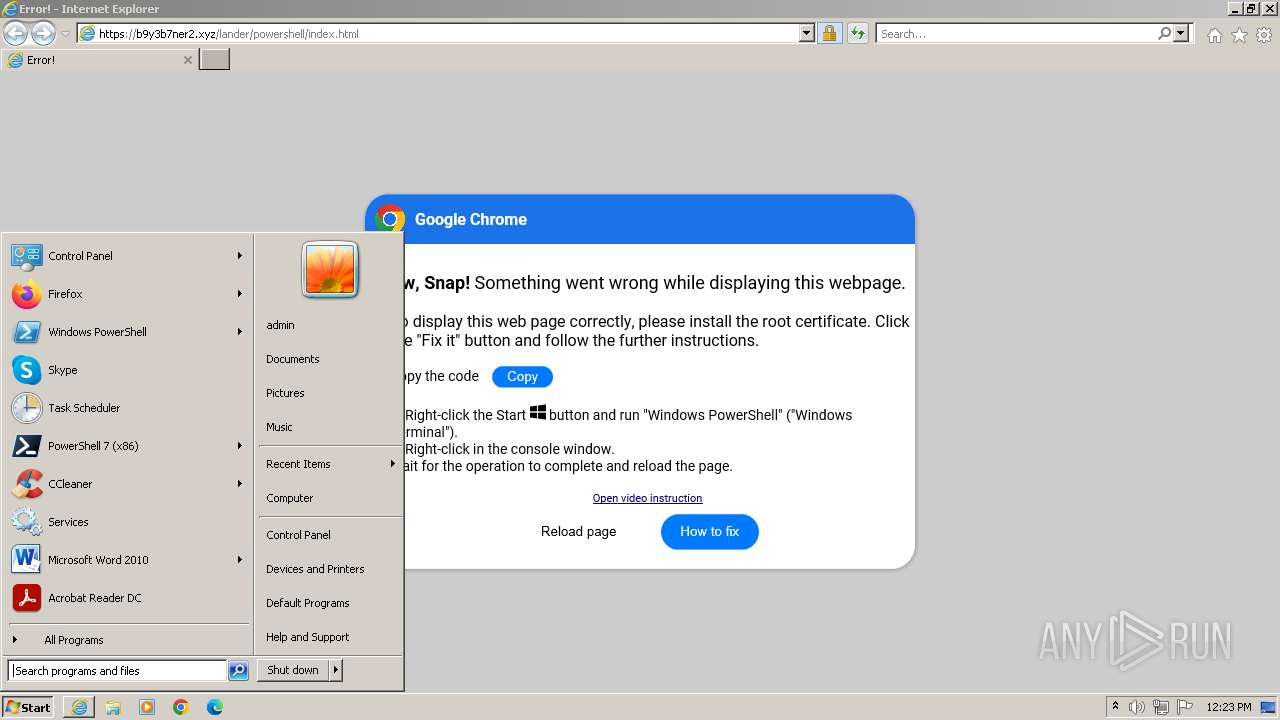Expand the Windows PowerShell jump list arrow

(x=240, y=332)
